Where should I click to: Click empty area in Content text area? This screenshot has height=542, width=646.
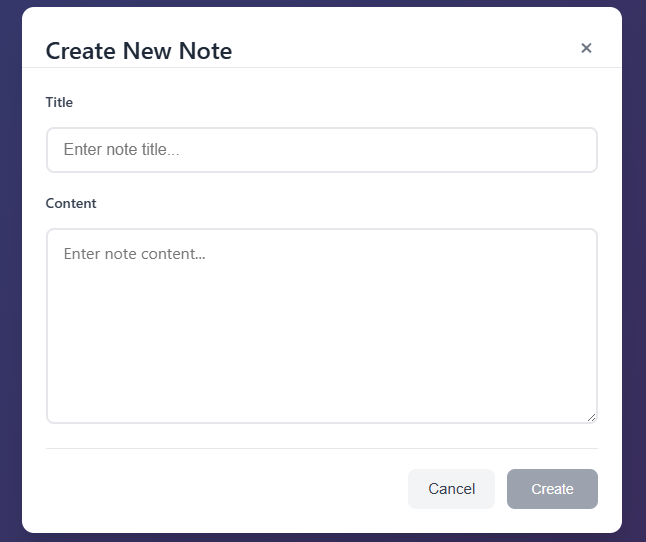click(321, 350)
